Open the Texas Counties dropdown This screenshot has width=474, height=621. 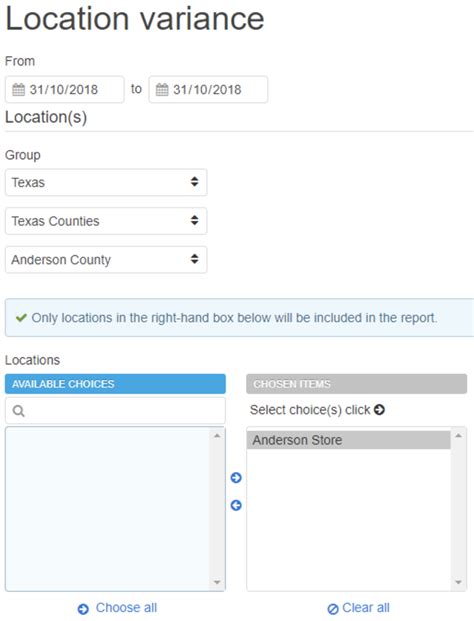(x=106, y=221)
